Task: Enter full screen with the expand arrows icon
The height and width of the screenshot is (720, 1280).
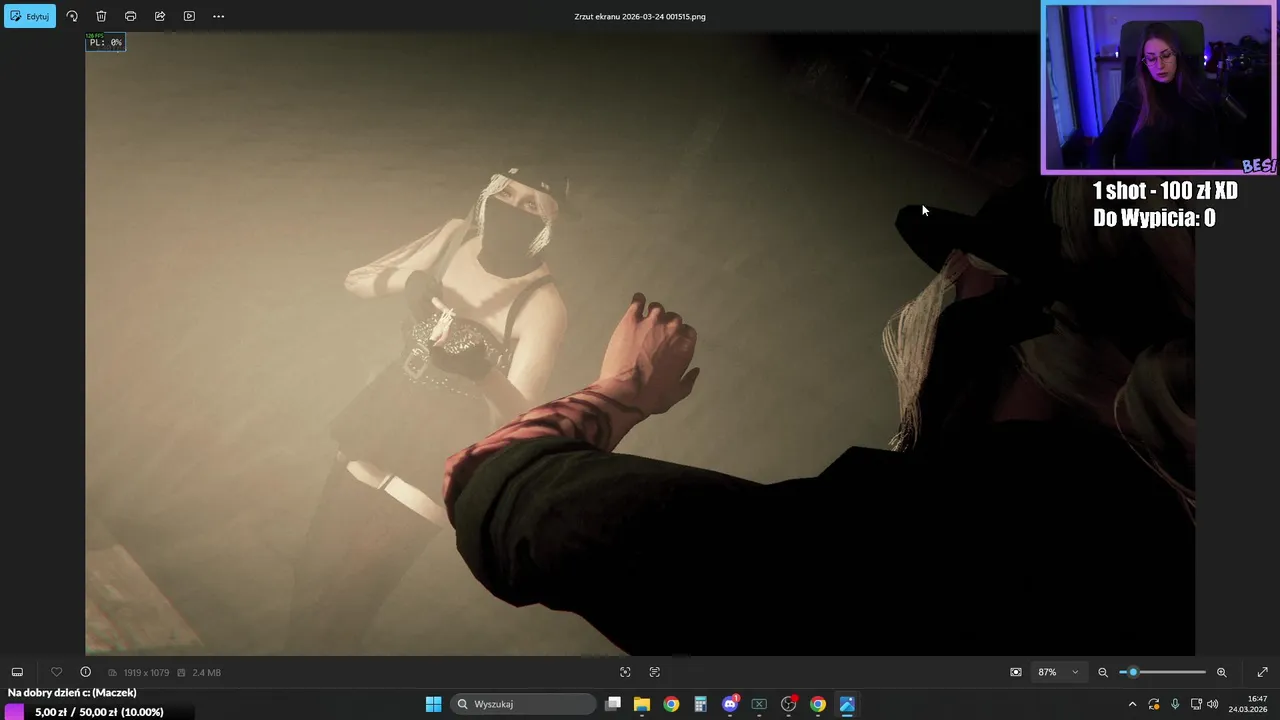Action: [x=1262, y=672]
